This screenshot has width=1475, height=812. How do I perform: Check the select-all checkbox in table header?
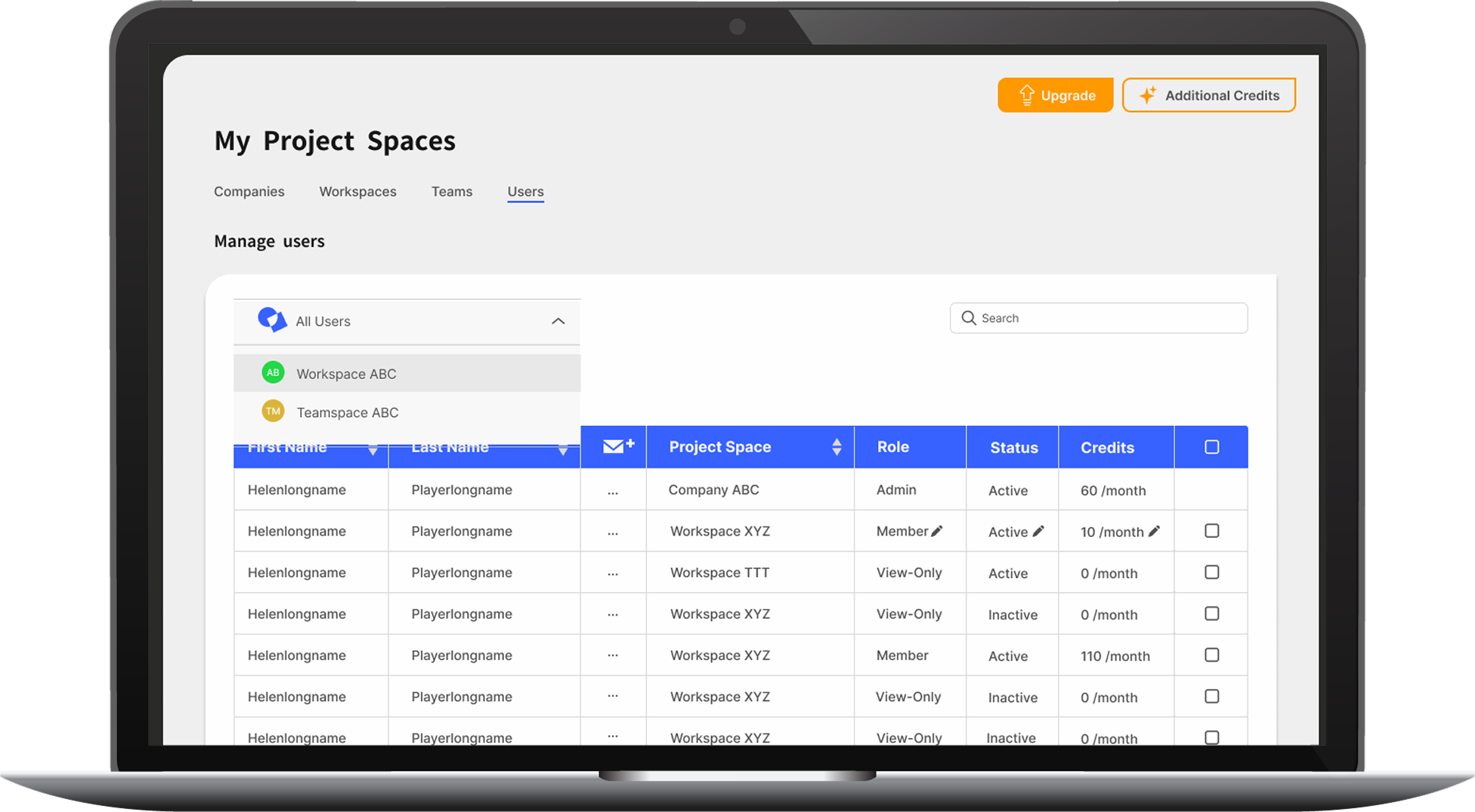tap(1212, 446)
